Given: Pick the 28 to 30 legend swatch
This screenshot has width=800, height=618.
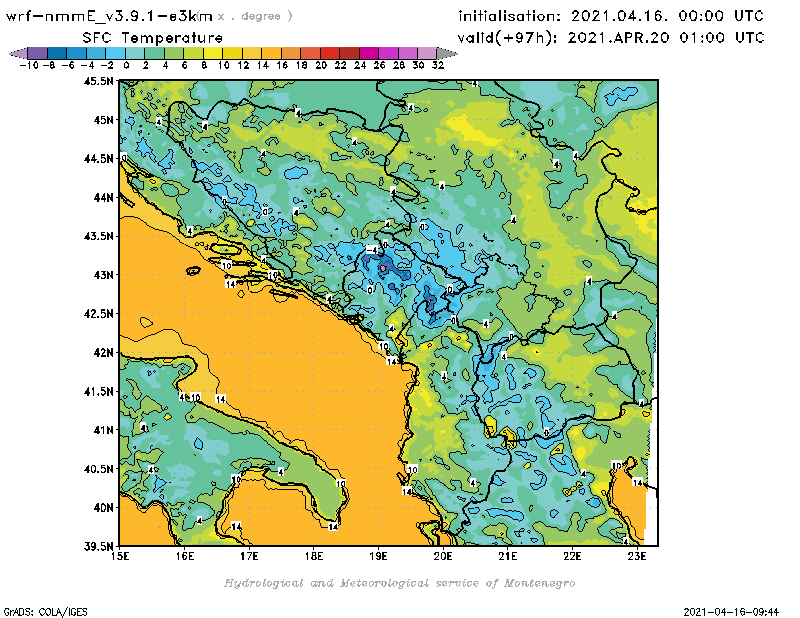Looking at the screenshot, I should (x=407, y=53).
